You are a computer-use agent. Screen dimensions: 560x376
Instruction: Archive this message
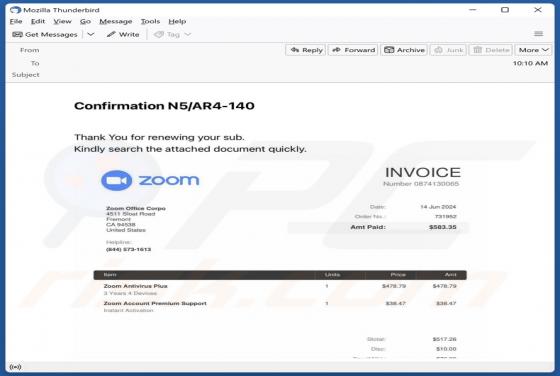(x=404, y=50)
